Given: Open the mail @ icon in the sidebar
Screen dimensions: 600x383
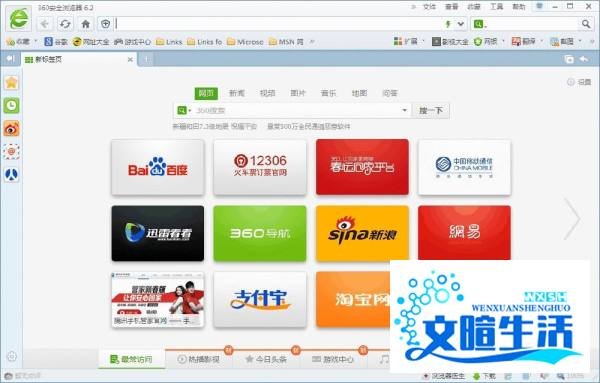Looking at the screenshot, I should coord(11,152).
